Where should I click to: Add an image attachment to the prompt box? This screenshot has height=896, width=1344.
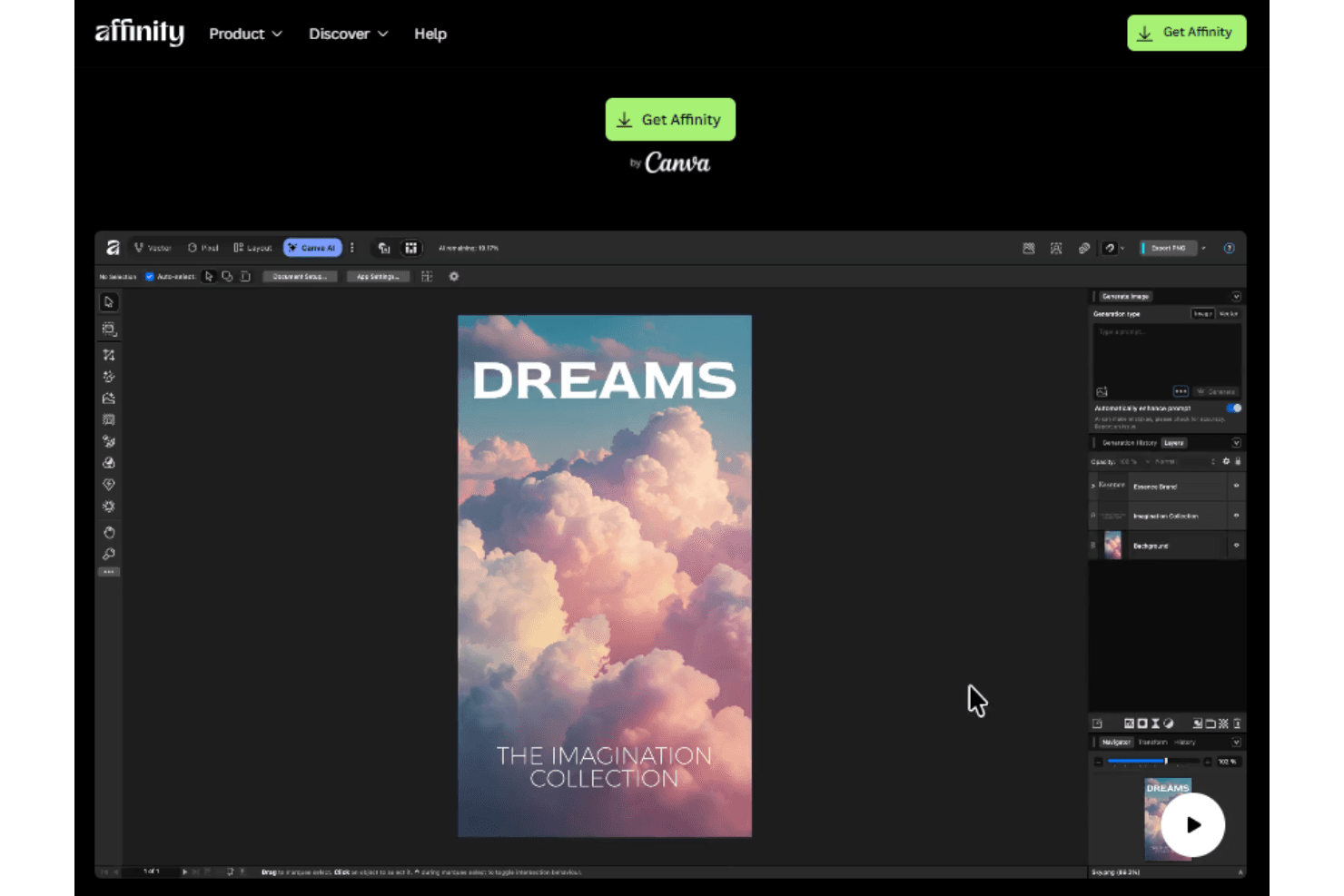(1102, 391)
